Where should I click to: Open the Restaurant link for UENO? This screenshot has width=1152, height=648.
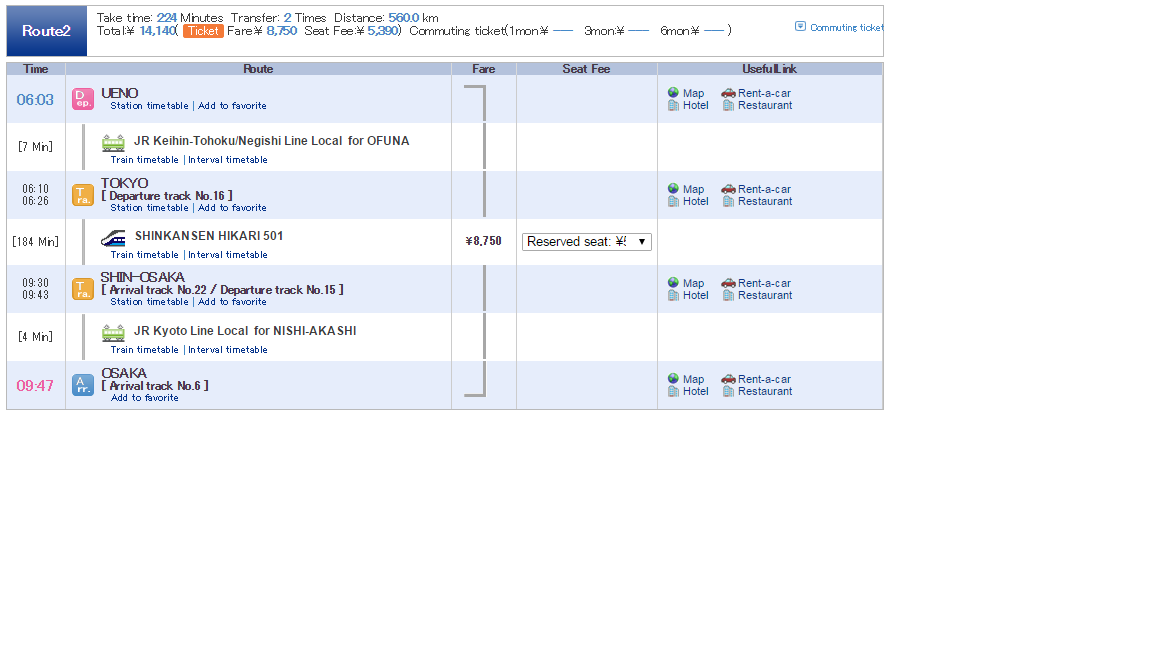(x=765, y=105)
